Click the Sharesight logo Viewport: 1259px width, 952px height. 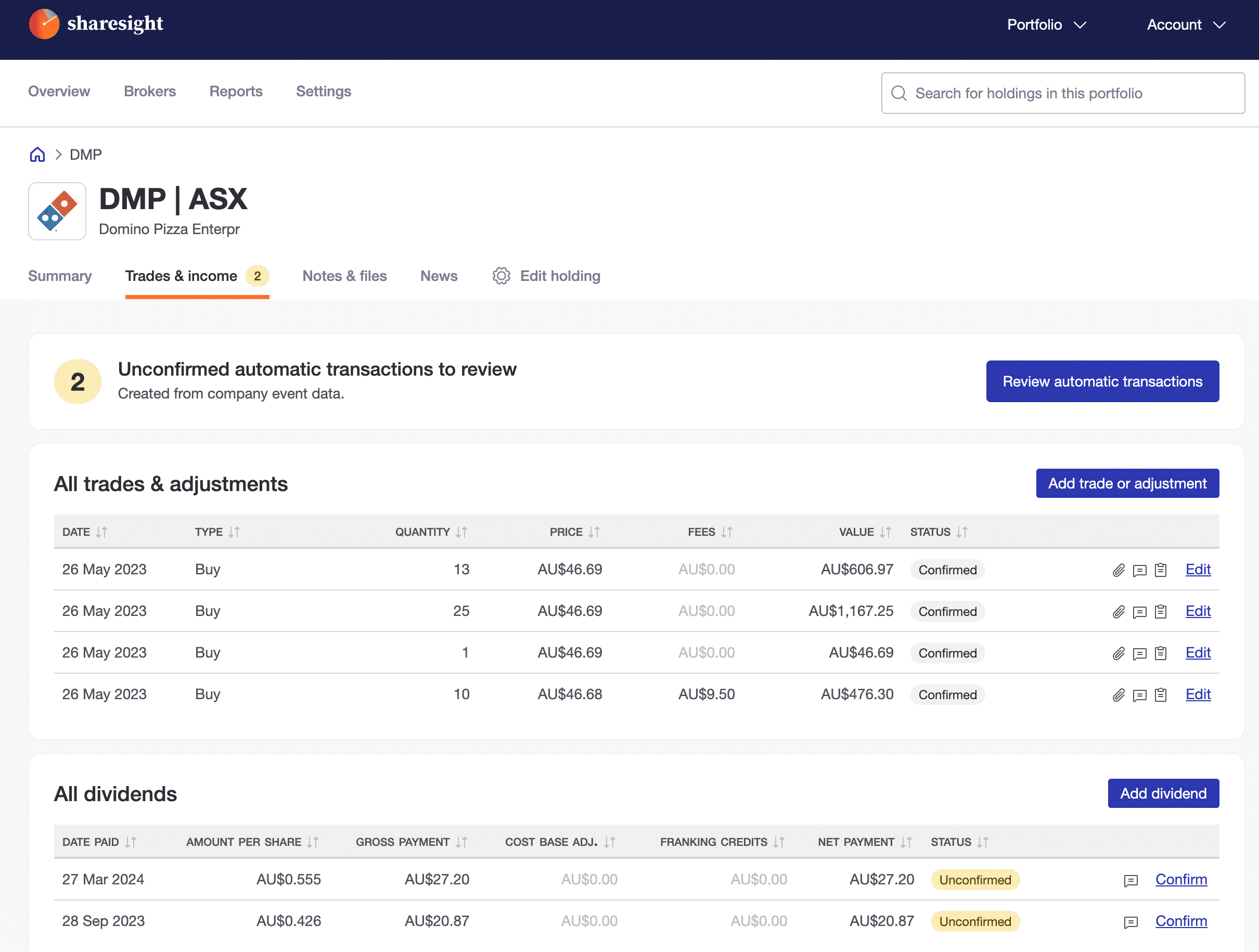point(97,23)
